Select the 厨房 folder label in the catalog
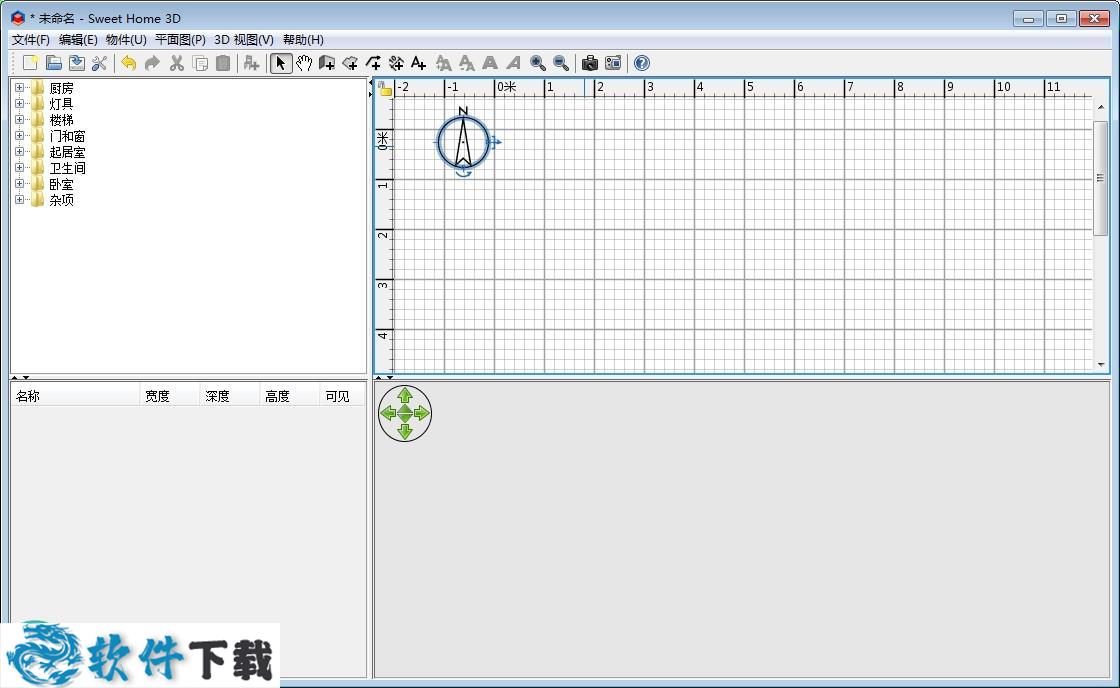Screen dimensions: 1120x688 tap(61, 88)
